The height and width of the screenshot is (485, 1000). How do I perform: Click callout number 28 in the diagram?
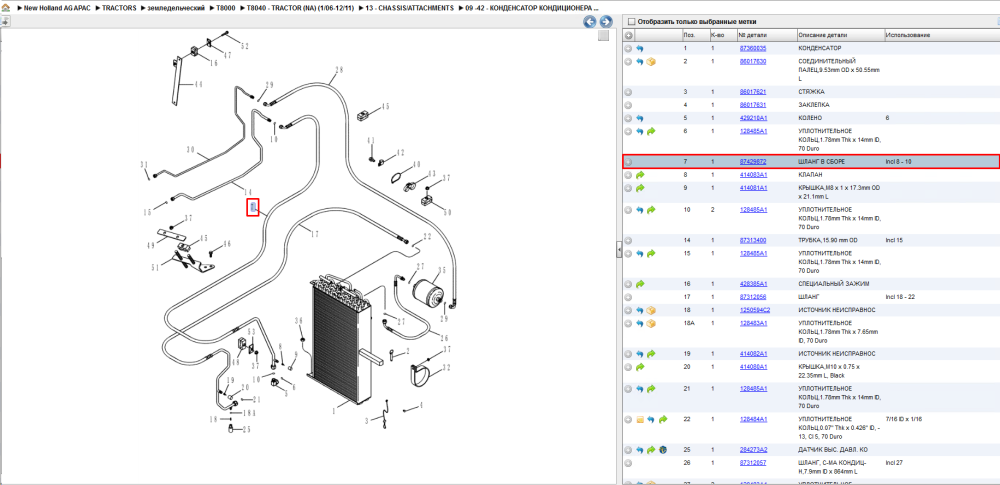(x=339, y=70)
